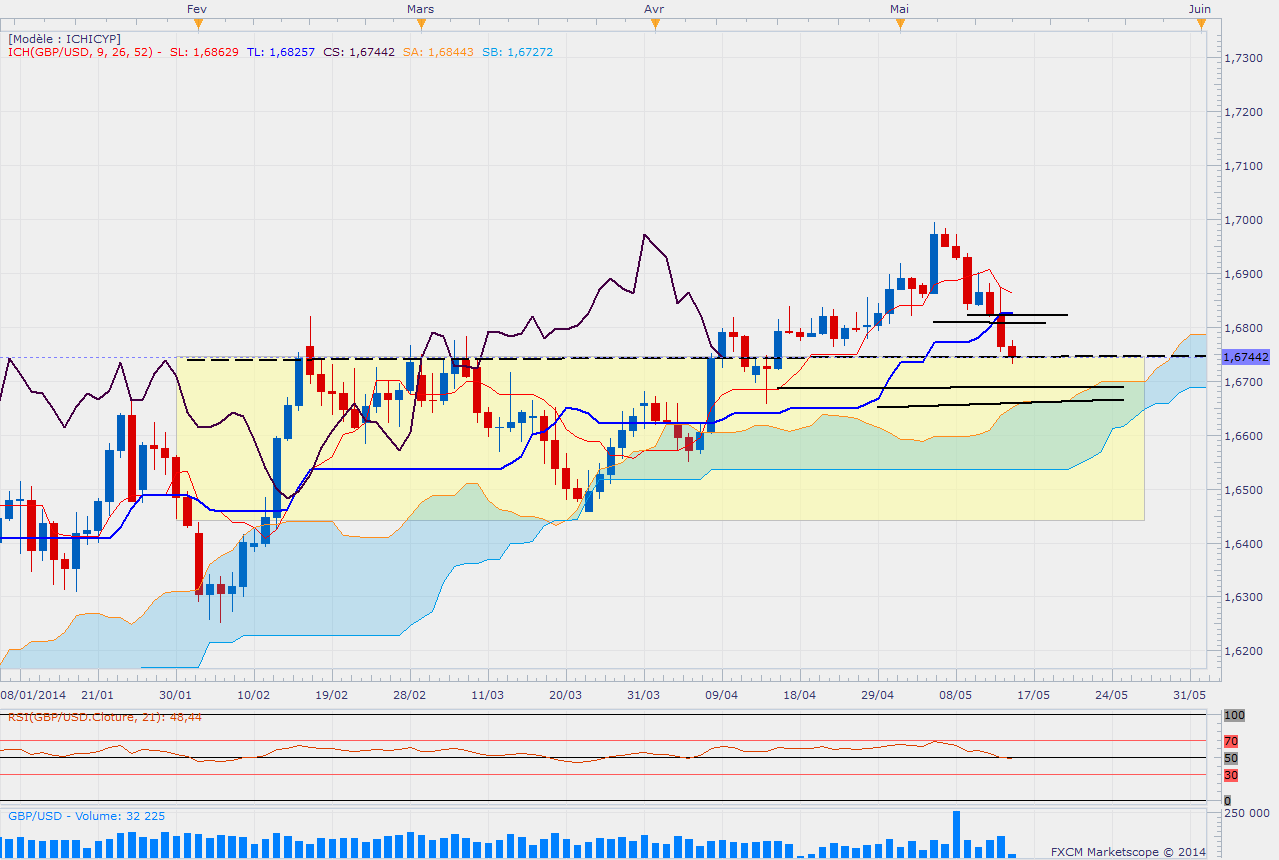Click the orange triangle marker under Juin
This screenshot has height=860, width=1279.
(x=1199, y=24)
